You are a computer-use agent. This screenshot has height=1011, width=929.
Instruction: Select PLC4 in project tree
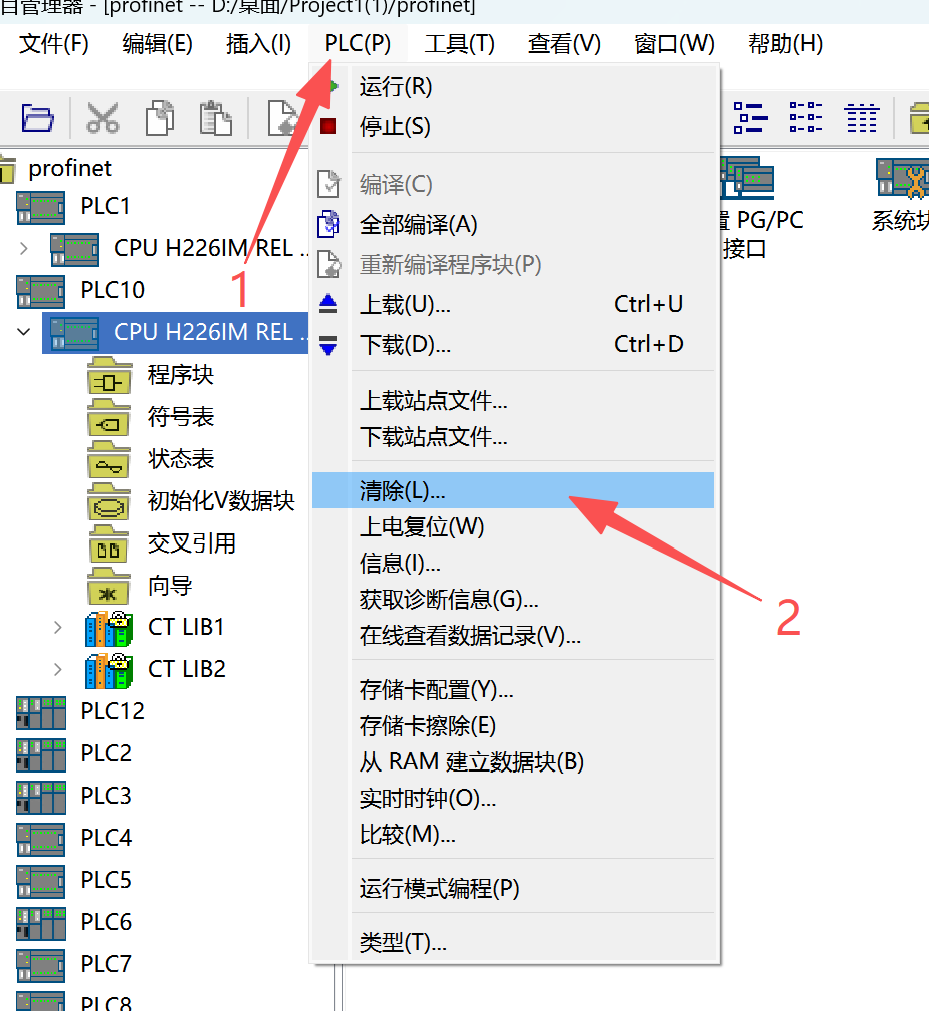(106, 838)
